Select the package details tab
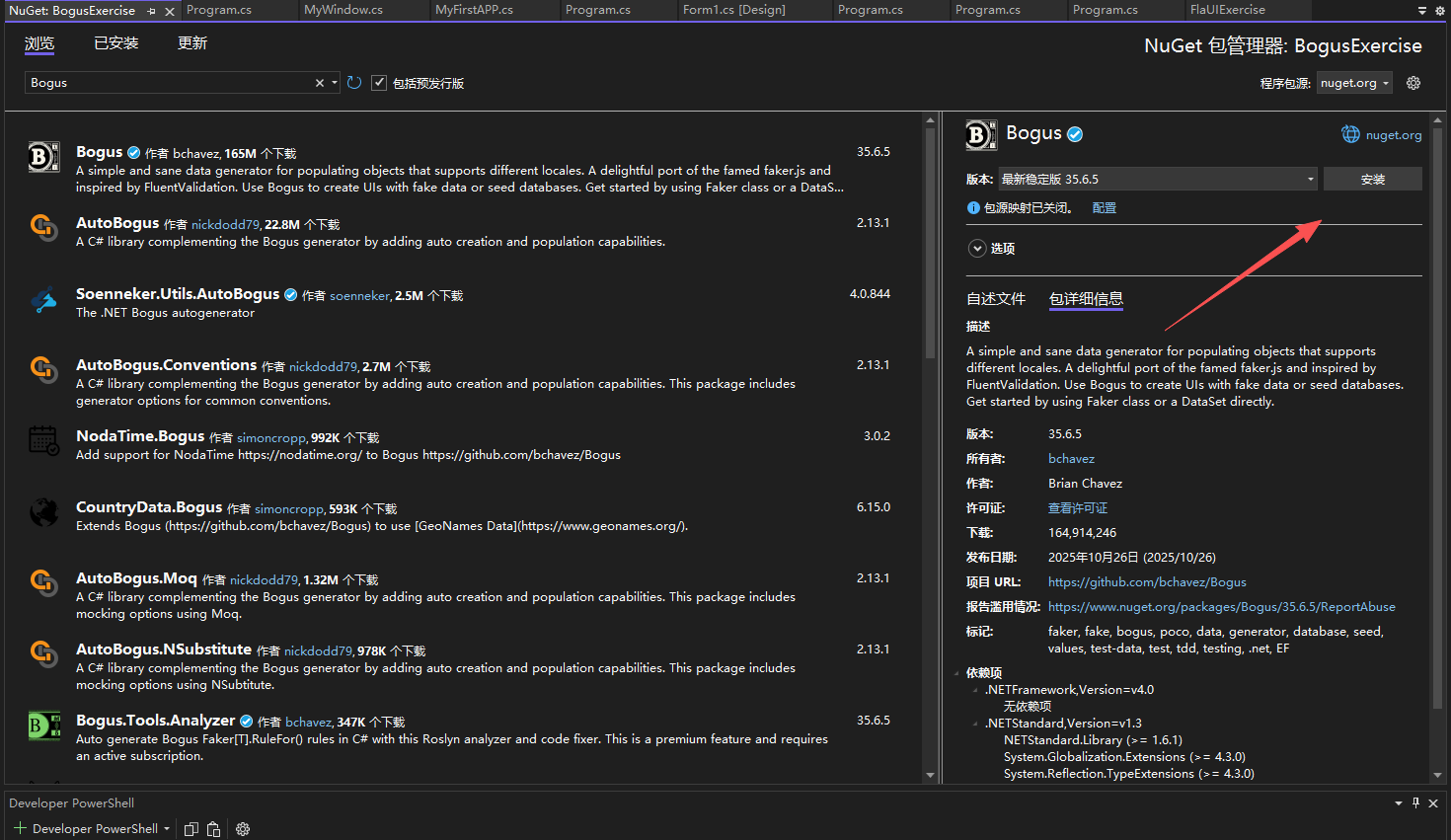Viewport: 1451px width, 840px height. (x=1086, y=299)
